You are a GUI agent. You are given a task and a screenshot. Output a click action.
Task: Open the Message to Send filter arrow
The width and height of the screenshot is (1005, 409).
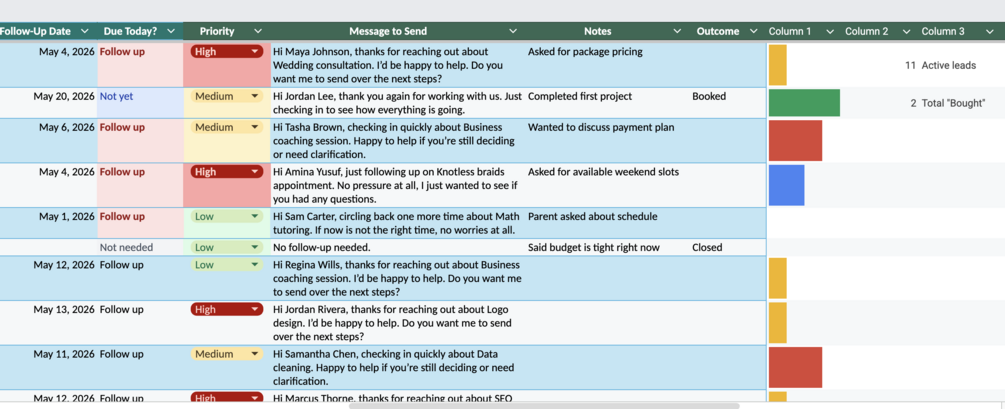coord(513,31)
